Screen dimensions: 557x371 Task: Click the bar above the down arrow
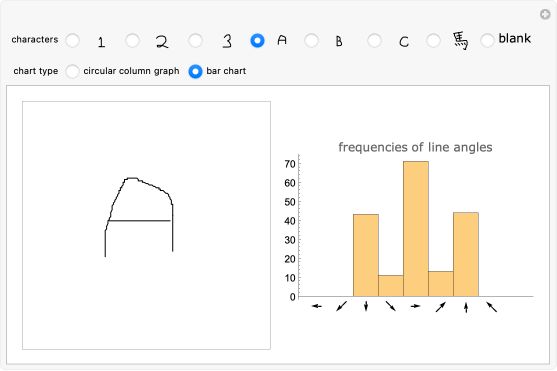[366, 255]
